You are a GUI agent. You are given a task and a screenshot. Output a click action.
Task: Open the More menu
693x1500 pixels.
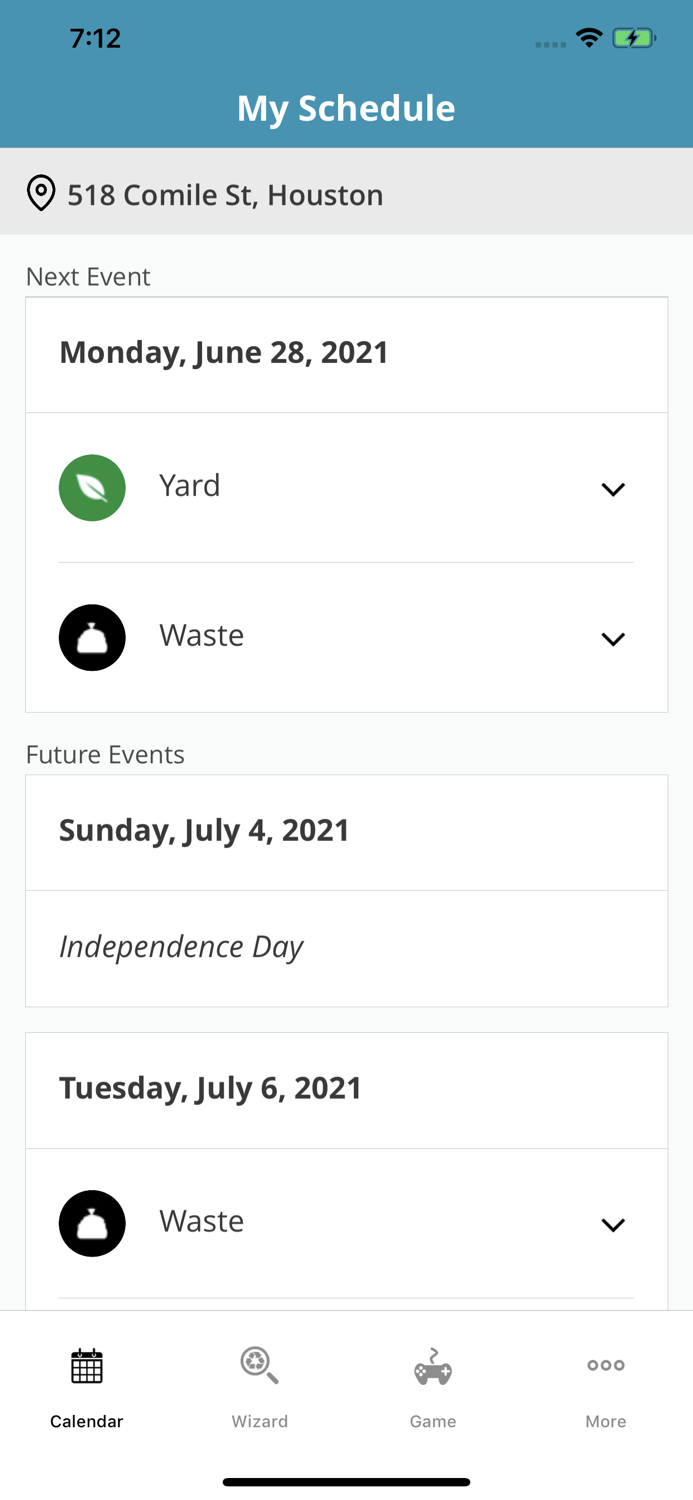[606, 1390]
